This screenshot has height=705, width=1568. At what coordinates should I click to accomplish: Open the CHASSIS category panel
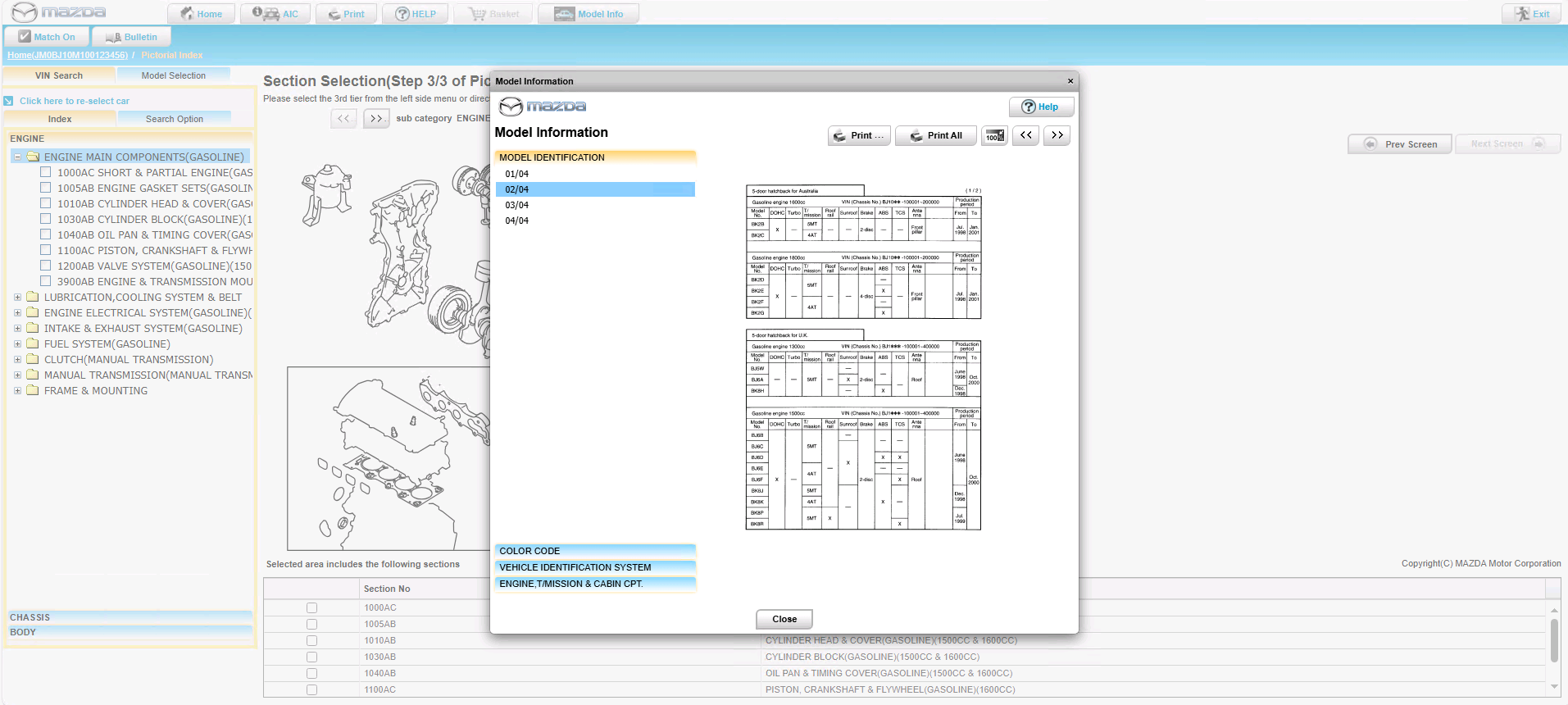(130, 617)
